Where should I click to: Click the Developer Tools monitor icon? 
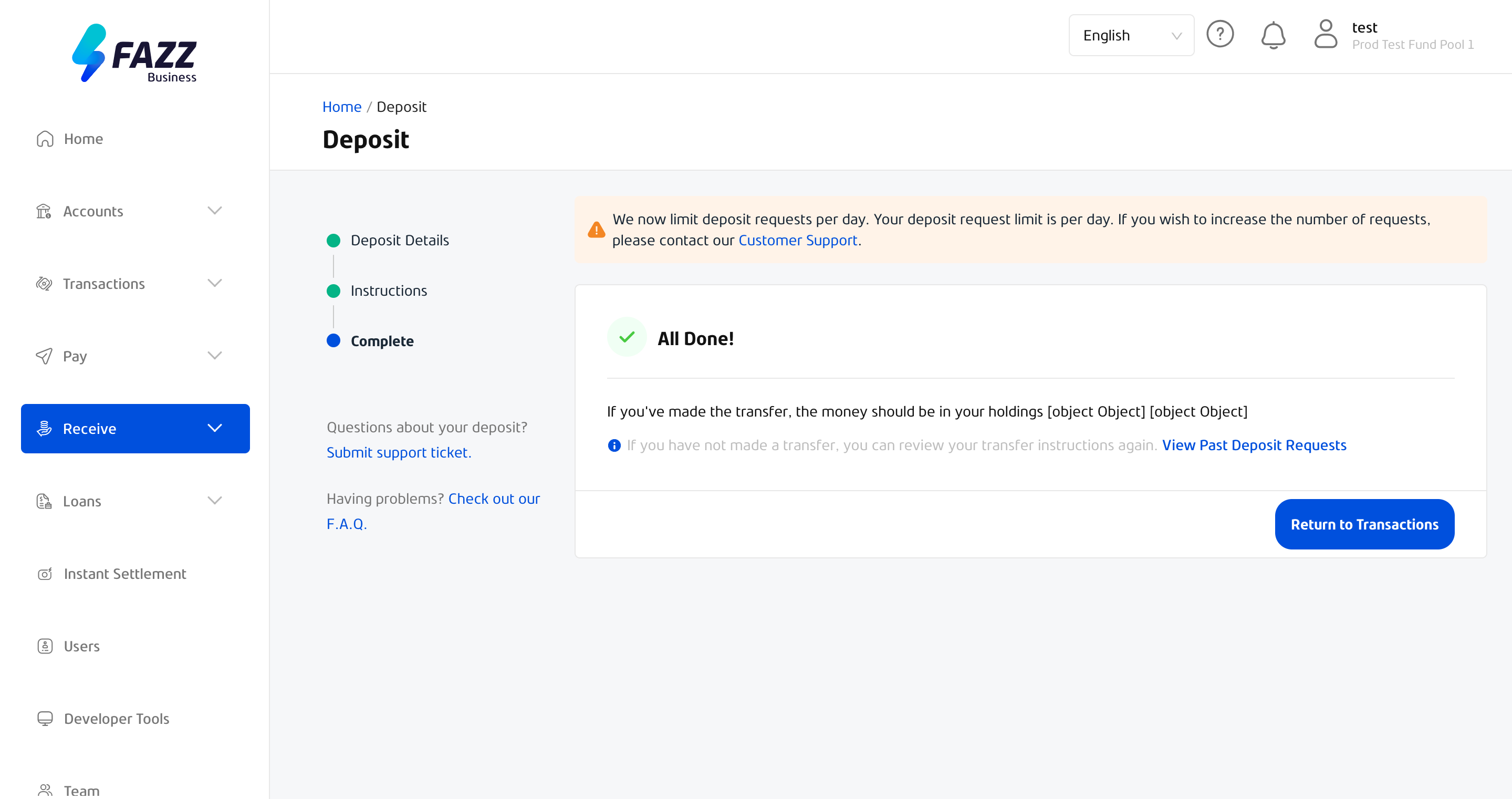45,719
